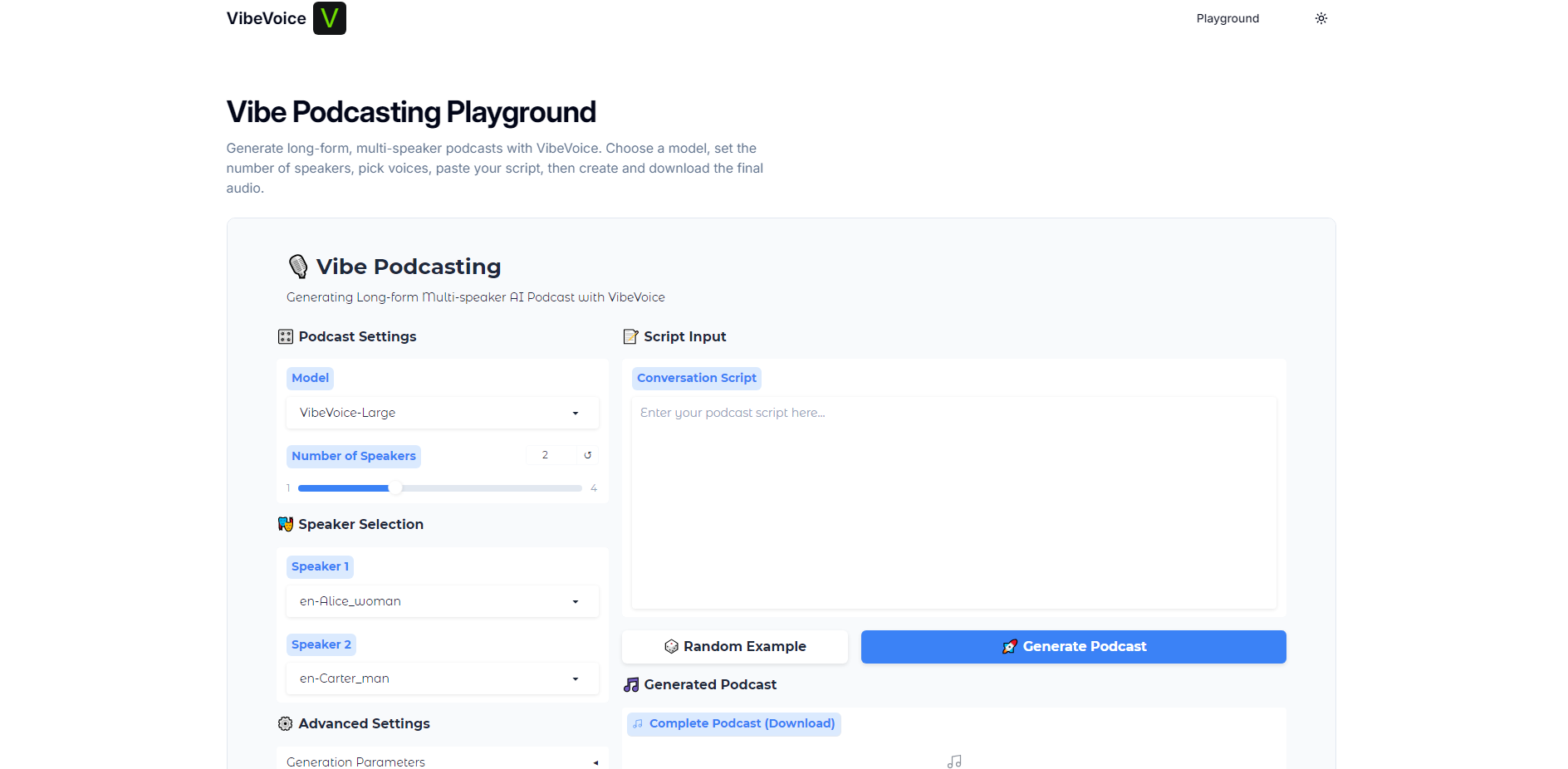
Task: Open the Speaker 2 en-Carter_man dropdown
Action: pyautogui.click(x=442, y=678)
